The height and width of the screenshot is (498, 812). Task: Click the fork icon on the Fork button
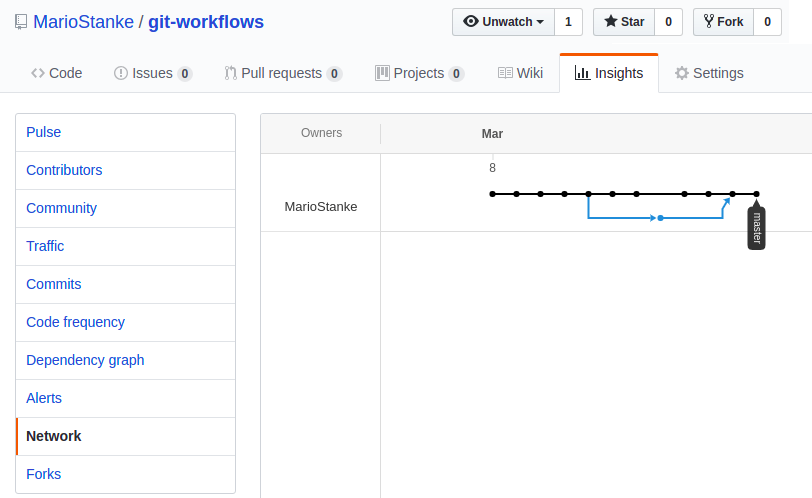click(x=709, y=21)
